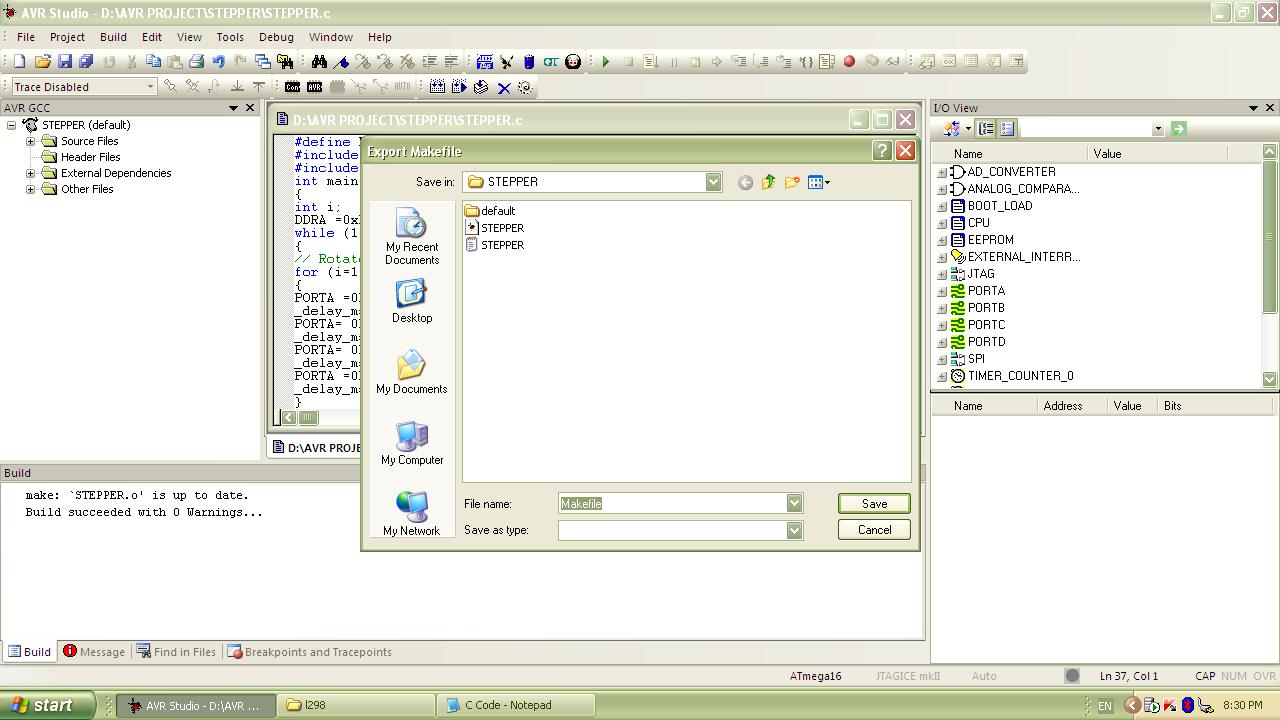The width and height of the screenshot is (1280, 720).
Task: Open the View Menu dropdown in dialog
Action: coord(819,182)
